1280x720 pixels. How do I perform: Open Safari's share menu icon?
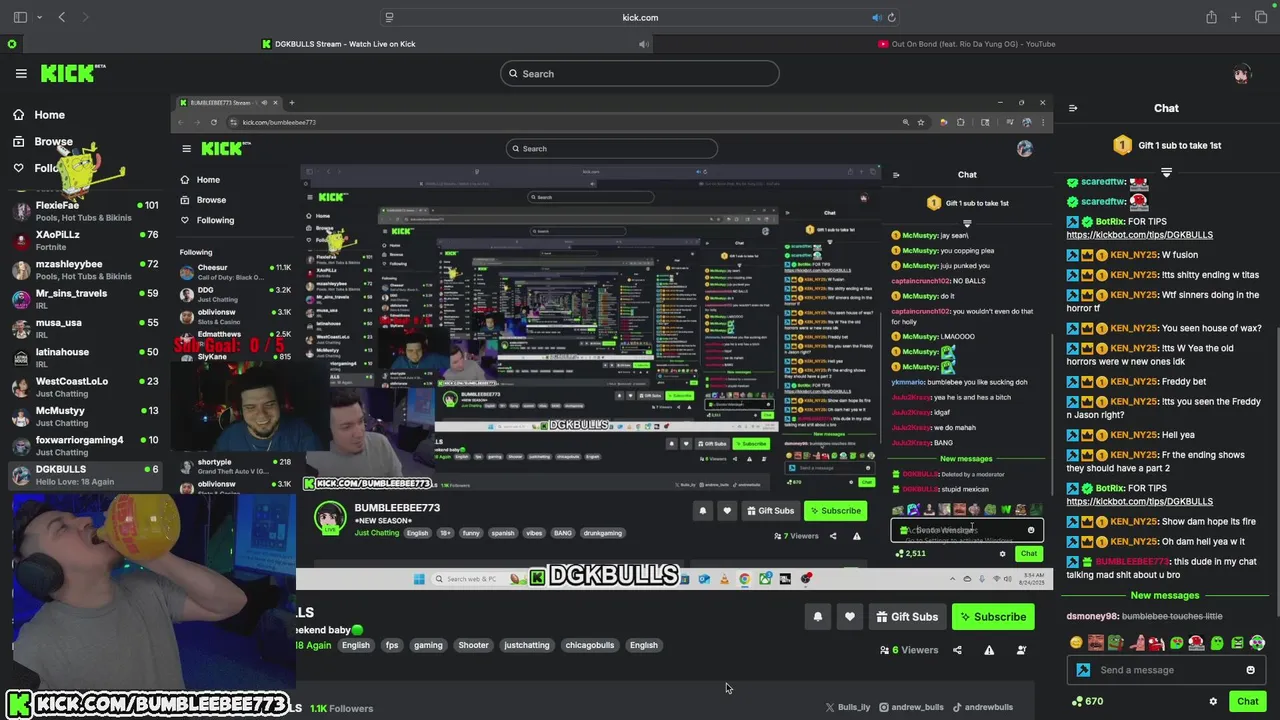[x=1211, y=17]
